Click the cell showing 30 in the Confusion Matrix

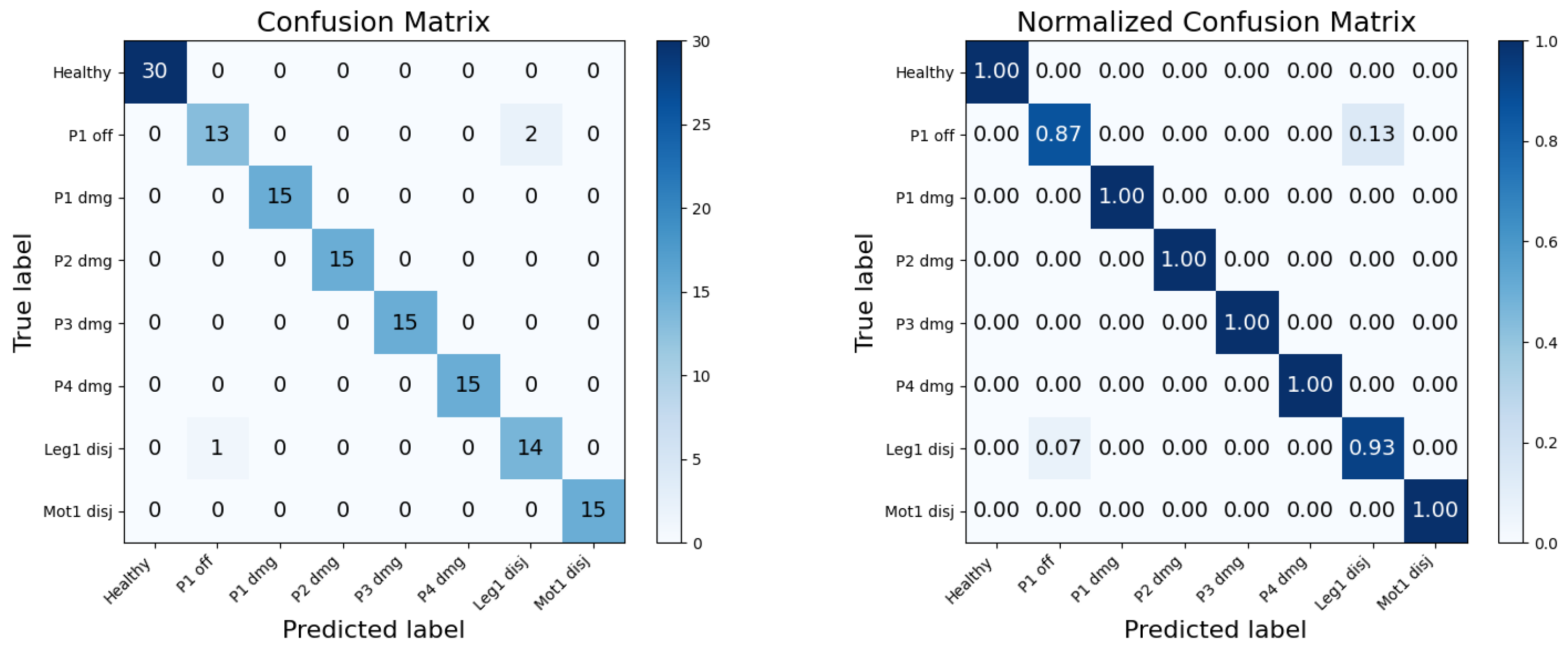(x=154, y=71)
